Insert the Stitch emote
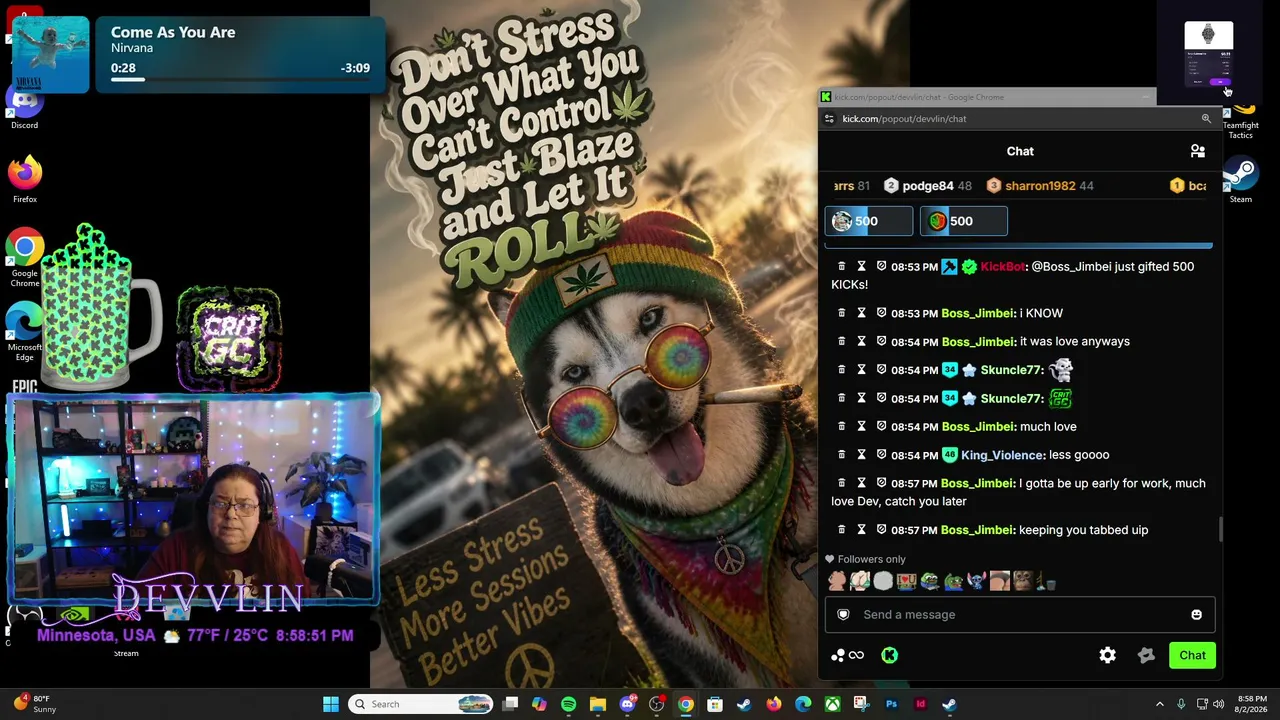The height and width of the screenshot is (720, 1280). 976,582
